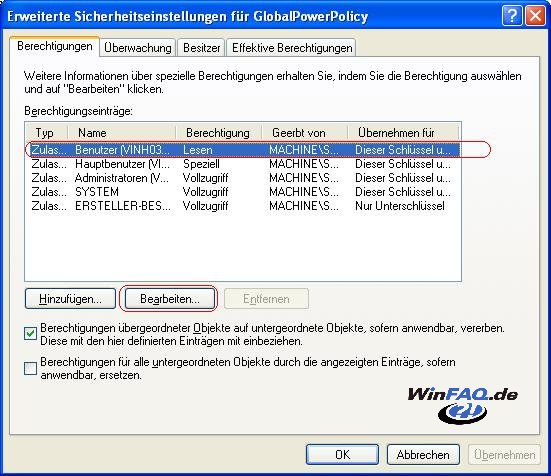Screen dimensions: 551x476
Task: Select the Berechtigungen tab
Action: (55, 46)
